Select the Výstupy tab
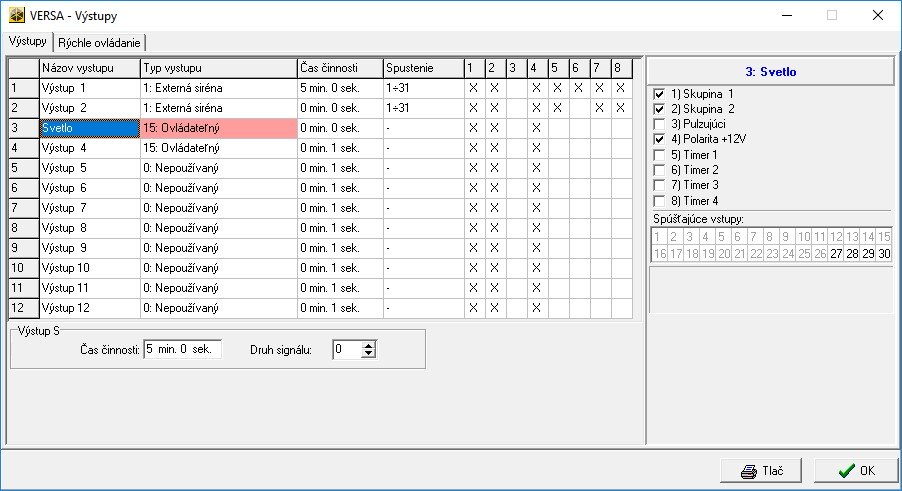The image size is (902, 491). (x=27, y=41)
